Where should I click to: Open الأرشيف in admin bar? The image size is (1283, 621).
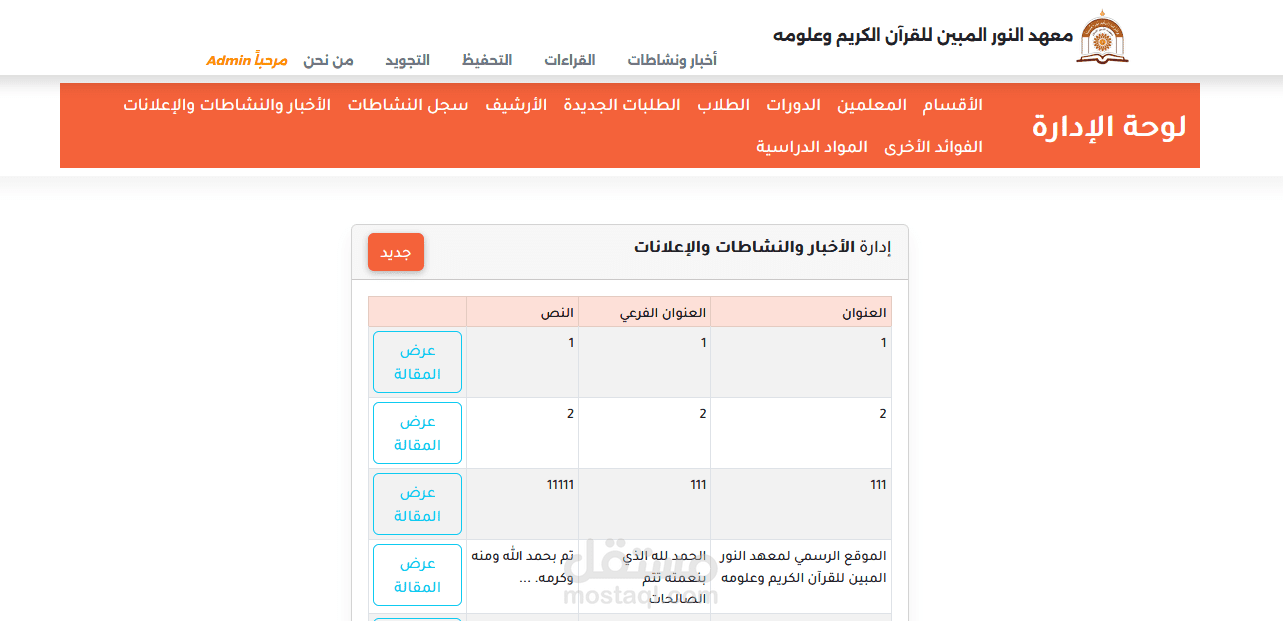tap(516, 104)
